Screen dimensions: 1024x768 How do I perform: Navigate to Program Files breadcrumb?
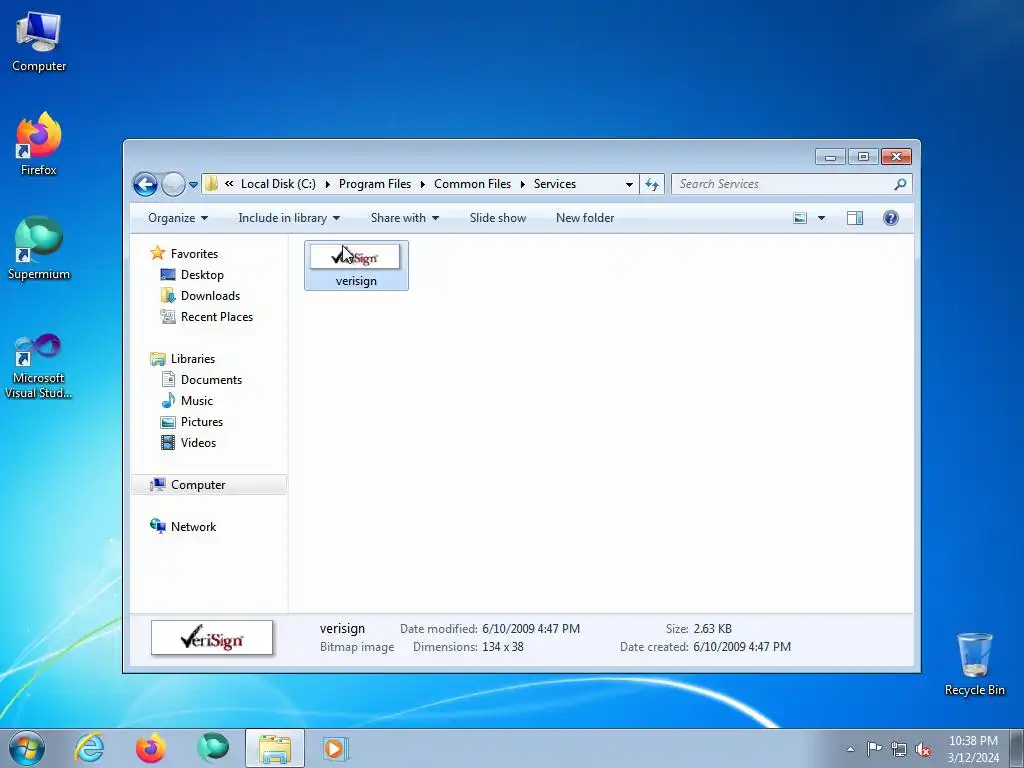click(375, 184)
